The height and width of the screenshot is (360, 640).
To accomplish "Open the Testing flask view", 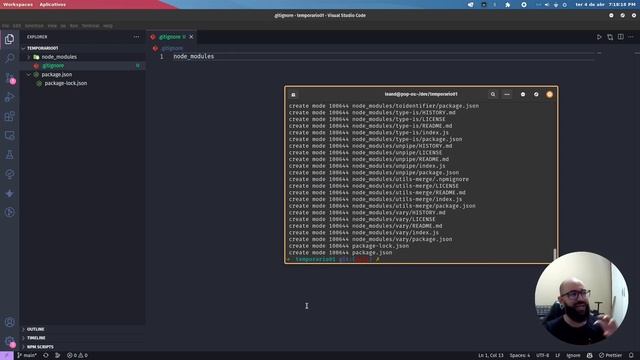I will 9,155.
